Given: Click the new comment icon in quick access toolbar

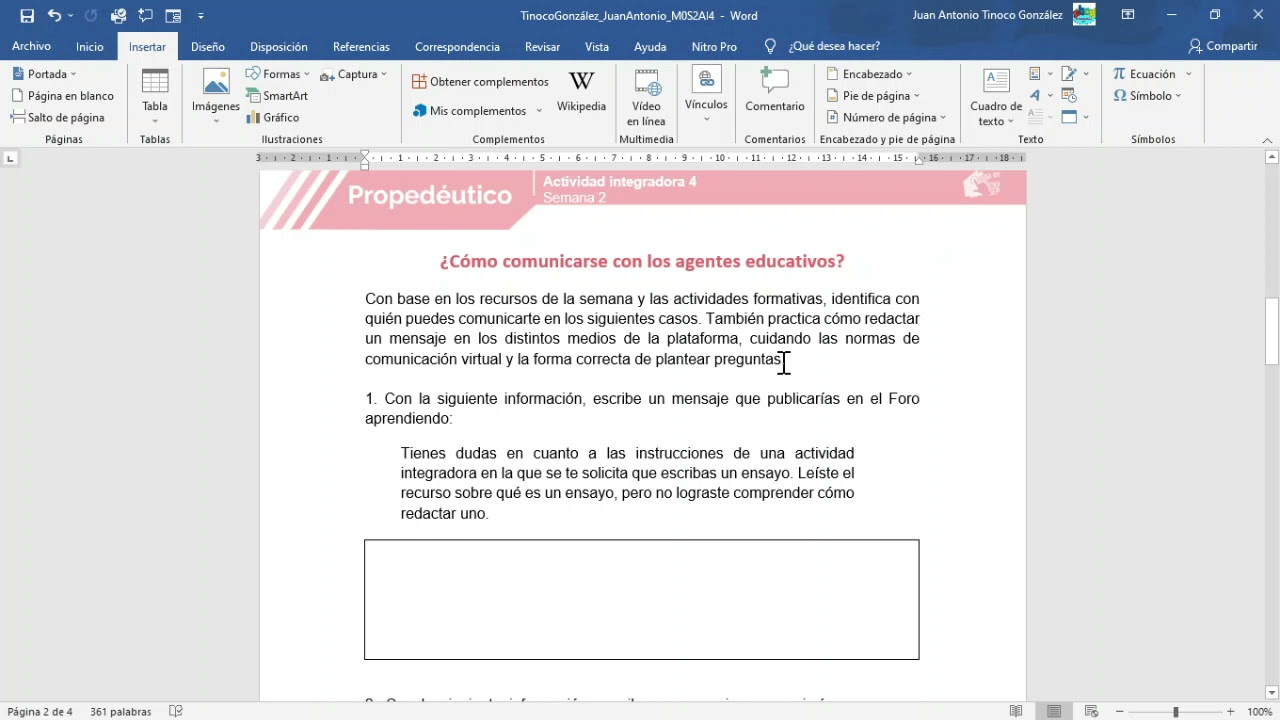Looking at the screenshot, I should 146,15.
